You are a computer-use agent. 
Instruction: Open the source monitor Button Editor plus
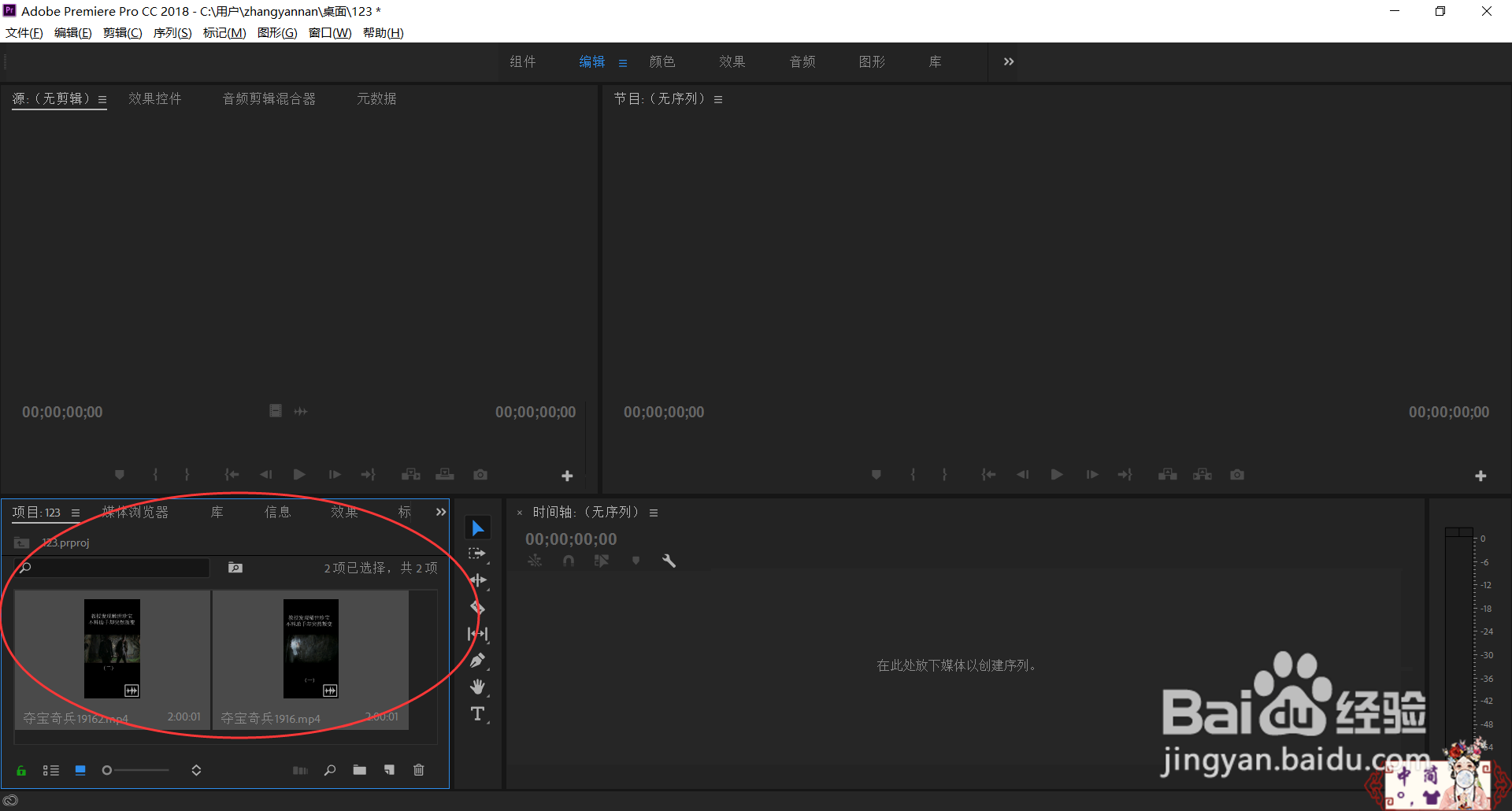pos(567,476)
